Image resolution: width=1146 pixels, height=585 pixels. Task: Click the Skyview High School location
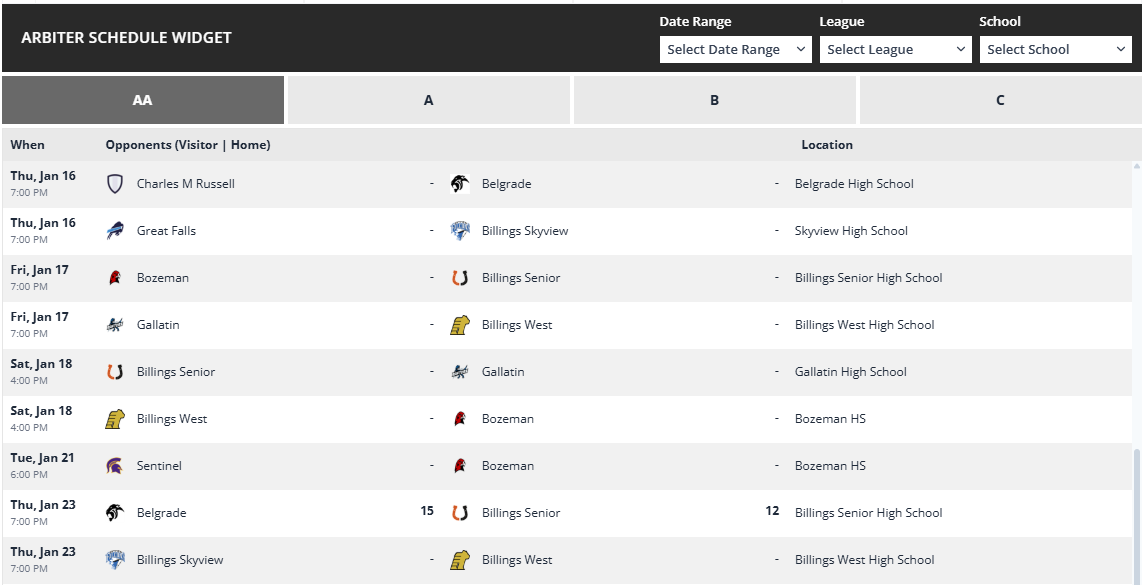(851, 230)
